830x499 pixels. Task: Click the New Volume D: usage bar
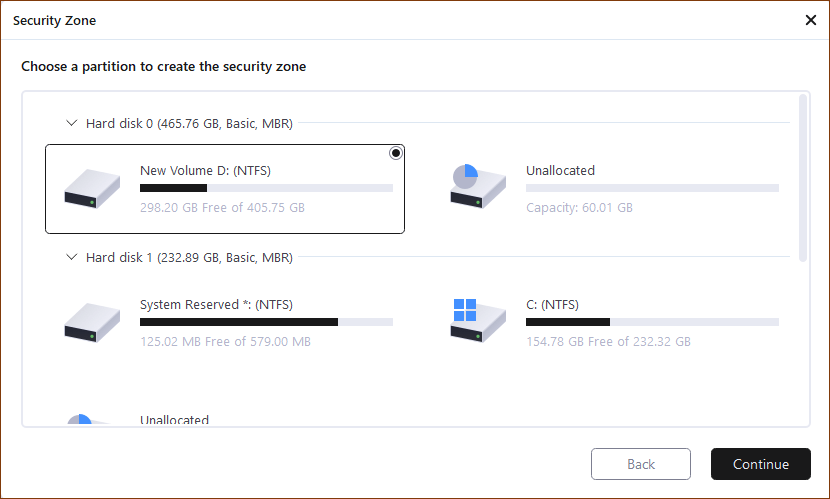266,188
